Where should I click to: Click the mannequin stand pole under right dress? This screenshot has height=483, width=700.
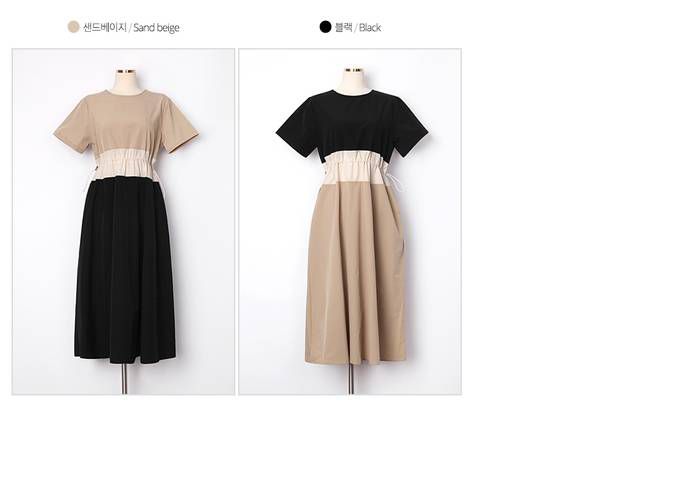(351, 379)
